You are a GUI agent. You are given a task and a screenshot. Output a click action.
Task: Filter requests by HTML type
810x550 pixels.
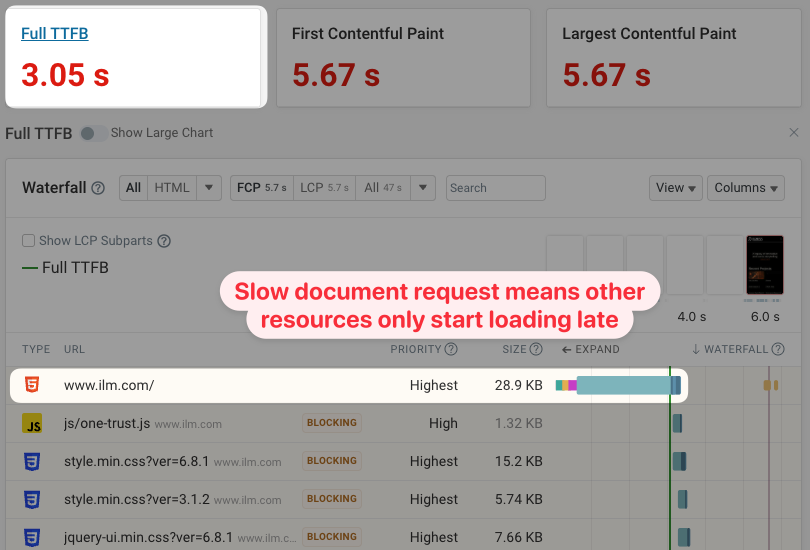coord(172,188)
